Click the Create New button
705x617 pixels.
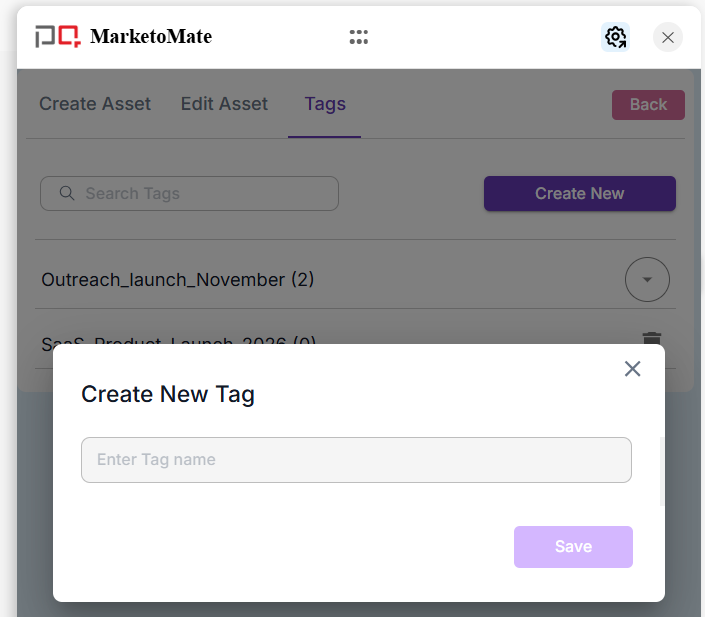[579, 193]
